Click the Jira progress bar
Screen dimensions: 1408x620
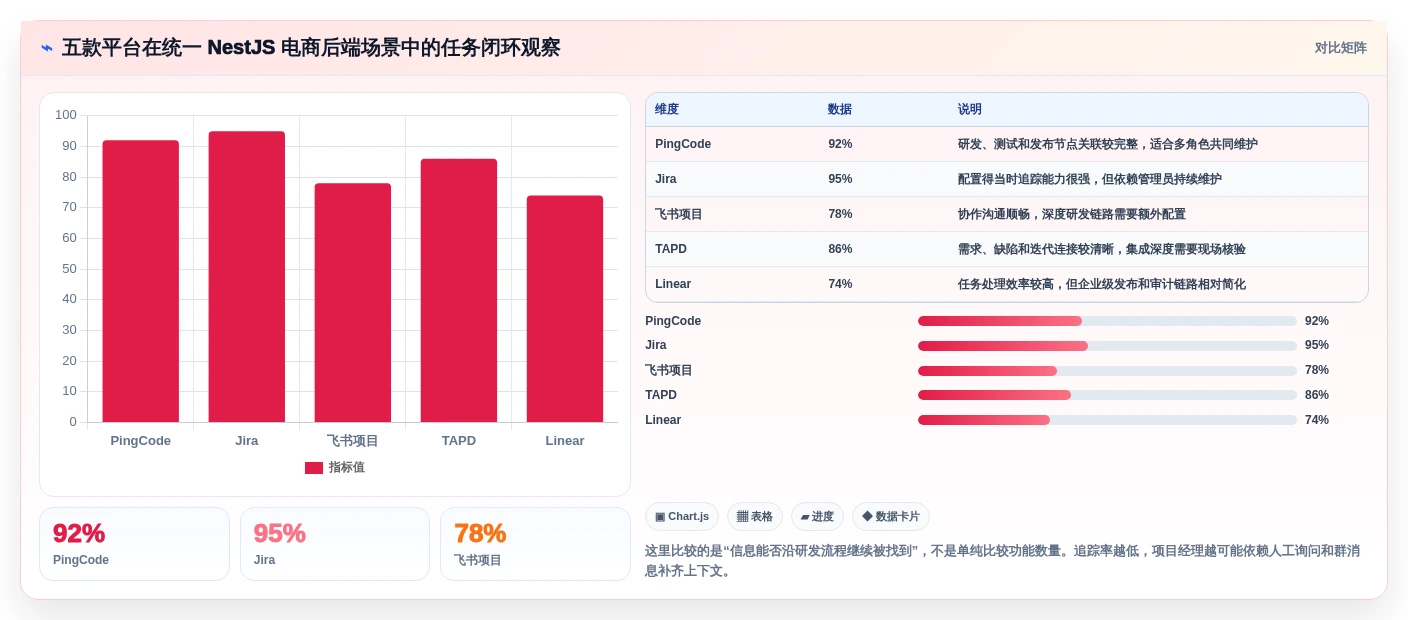1107,346
